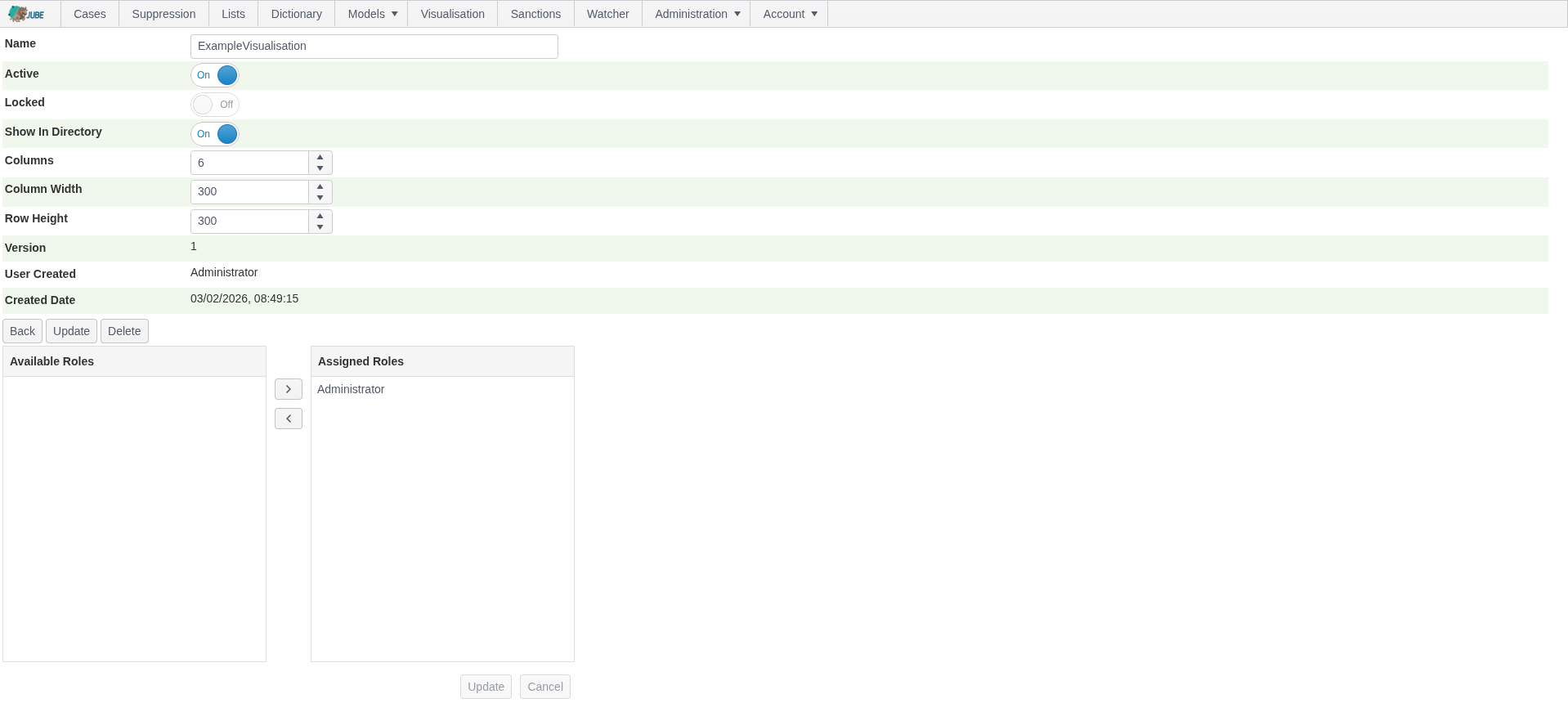
Task: Open the Suppression page
Action: click(x=164, y=14)
